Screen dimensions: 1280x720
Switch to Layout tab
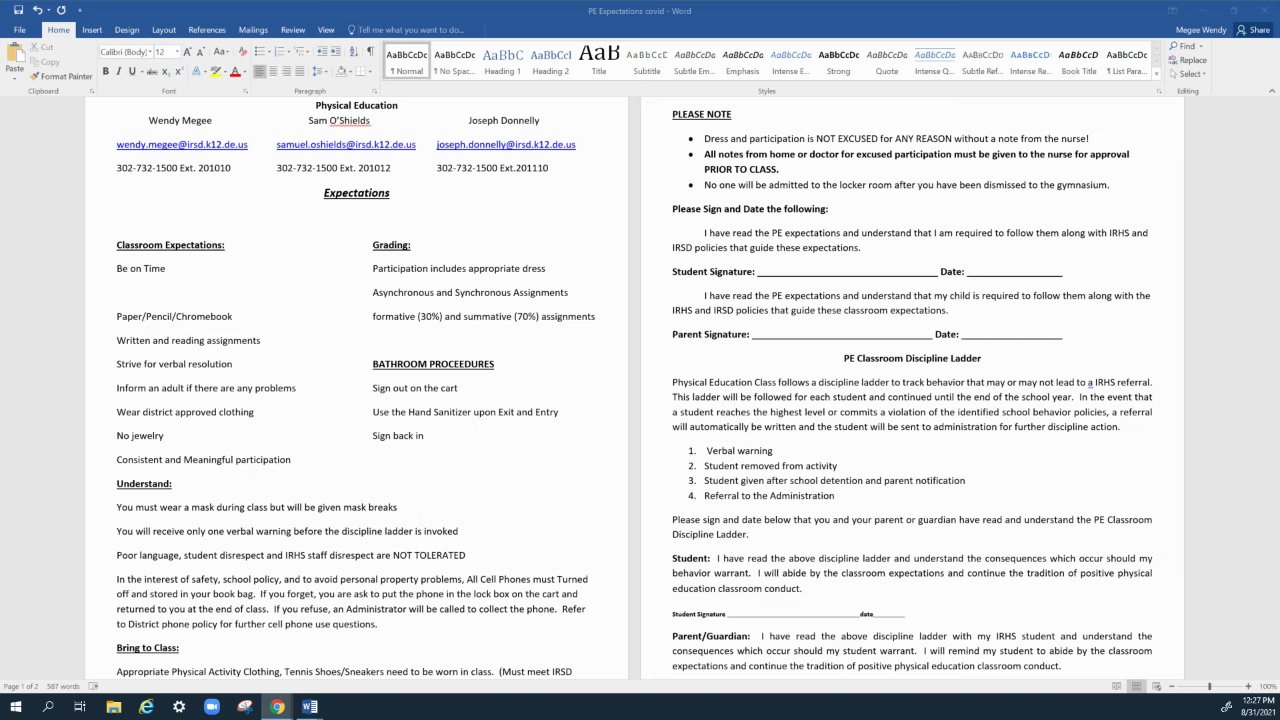tap(163, 30)
